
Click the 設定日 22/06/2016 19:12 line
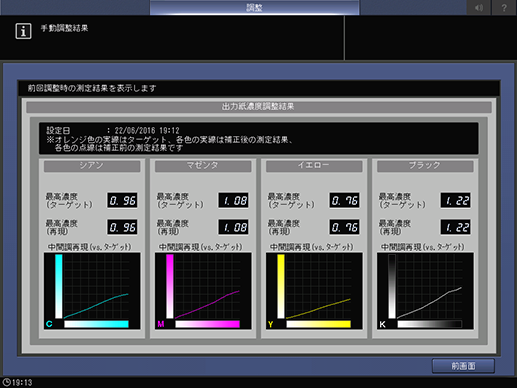click(x=113, y=130)
